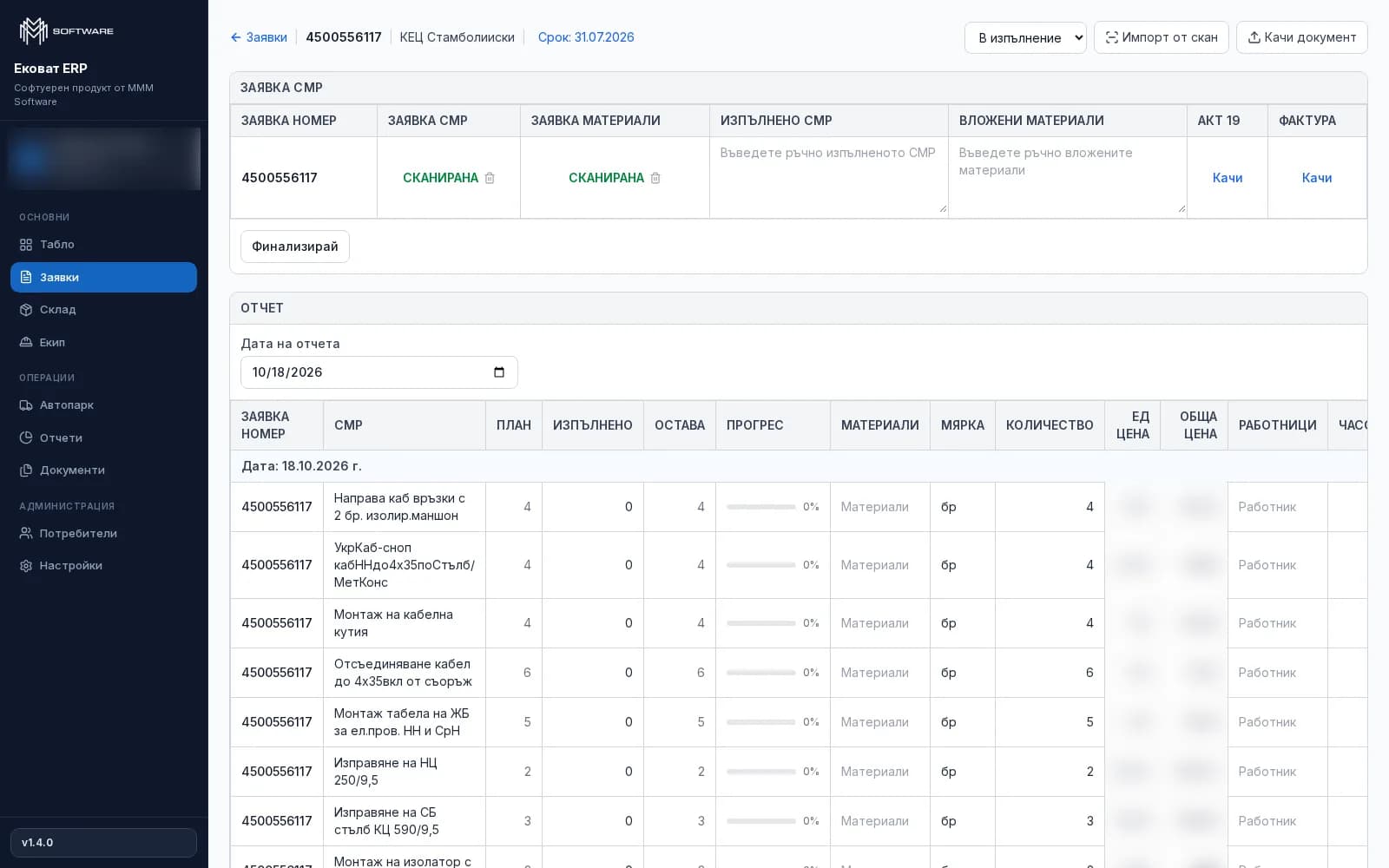Image resolution: width=1389 pixels, height=868 pixels.
Task: Click v1.4.0 version box
Action: pos(103,843)
